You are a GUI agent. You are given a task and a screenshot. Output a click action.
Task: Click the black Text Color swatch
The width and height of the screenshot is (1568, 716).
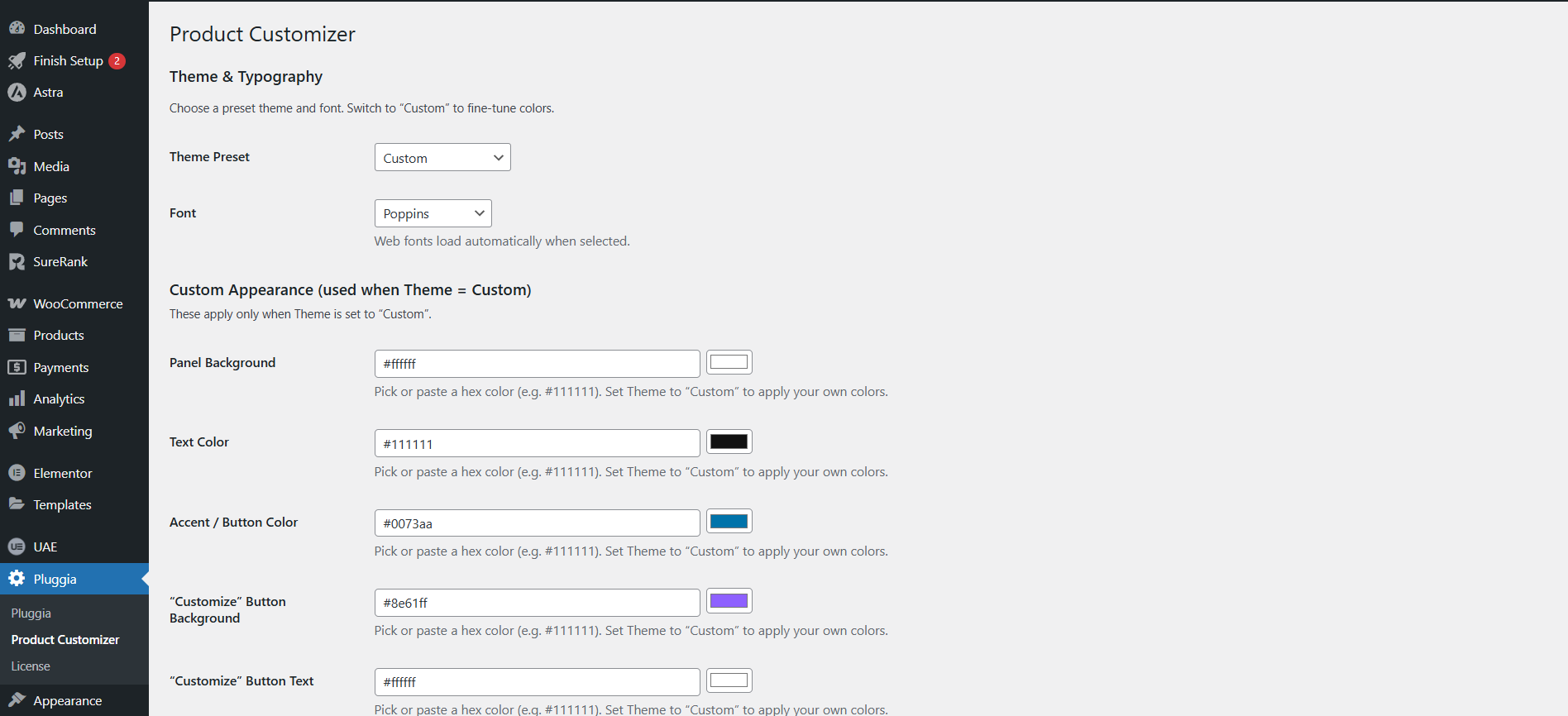[729, 442]
